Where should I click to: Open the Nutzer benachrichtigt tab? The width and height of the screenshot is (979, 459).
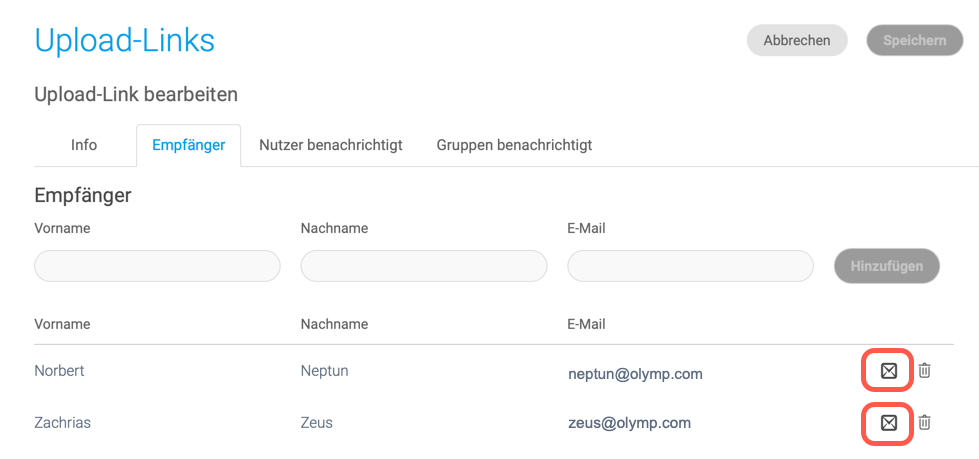pyautogui.click(x=331, y=146)
